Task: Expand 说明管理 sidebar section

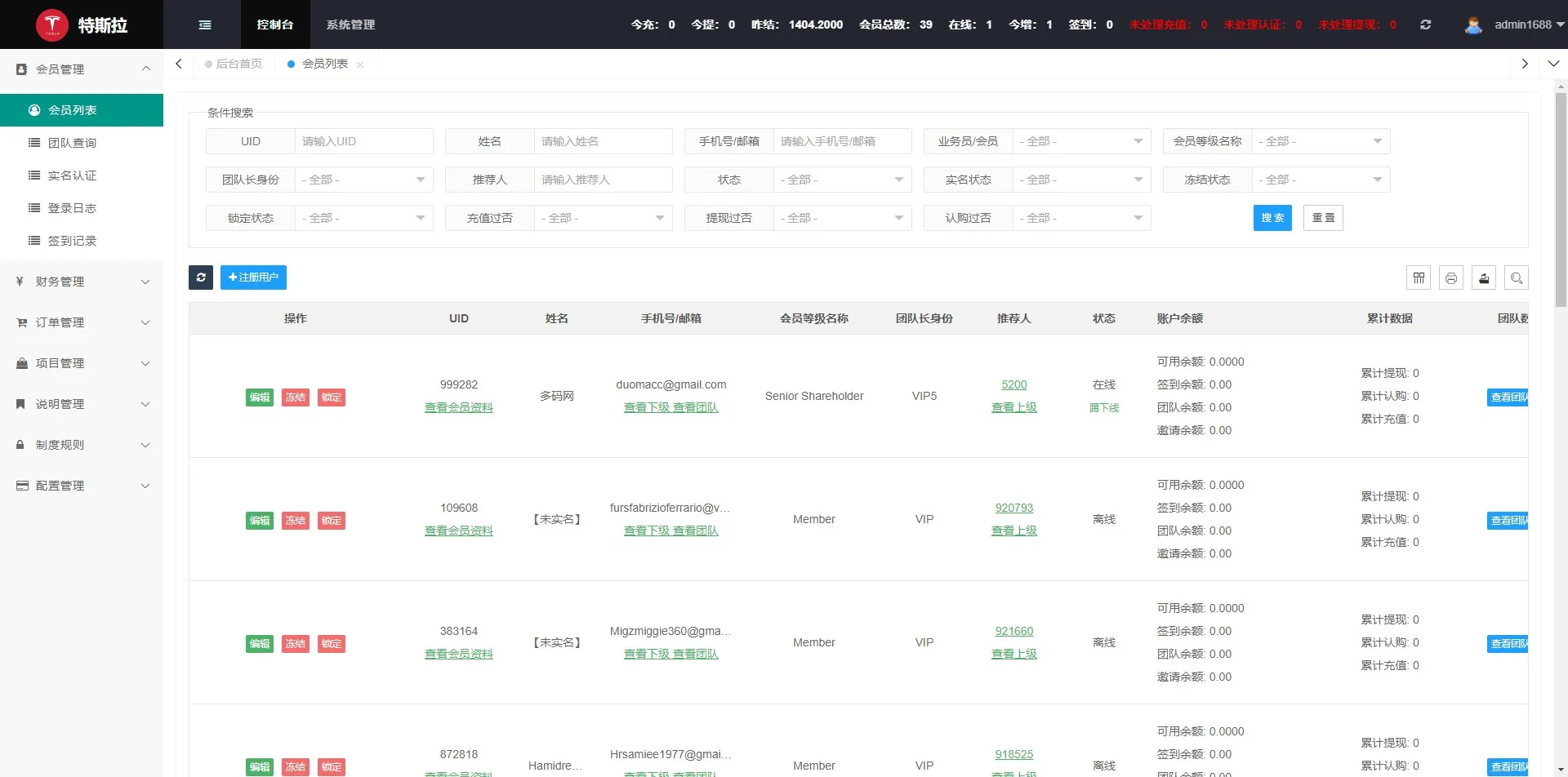Action: pos(82,404)
